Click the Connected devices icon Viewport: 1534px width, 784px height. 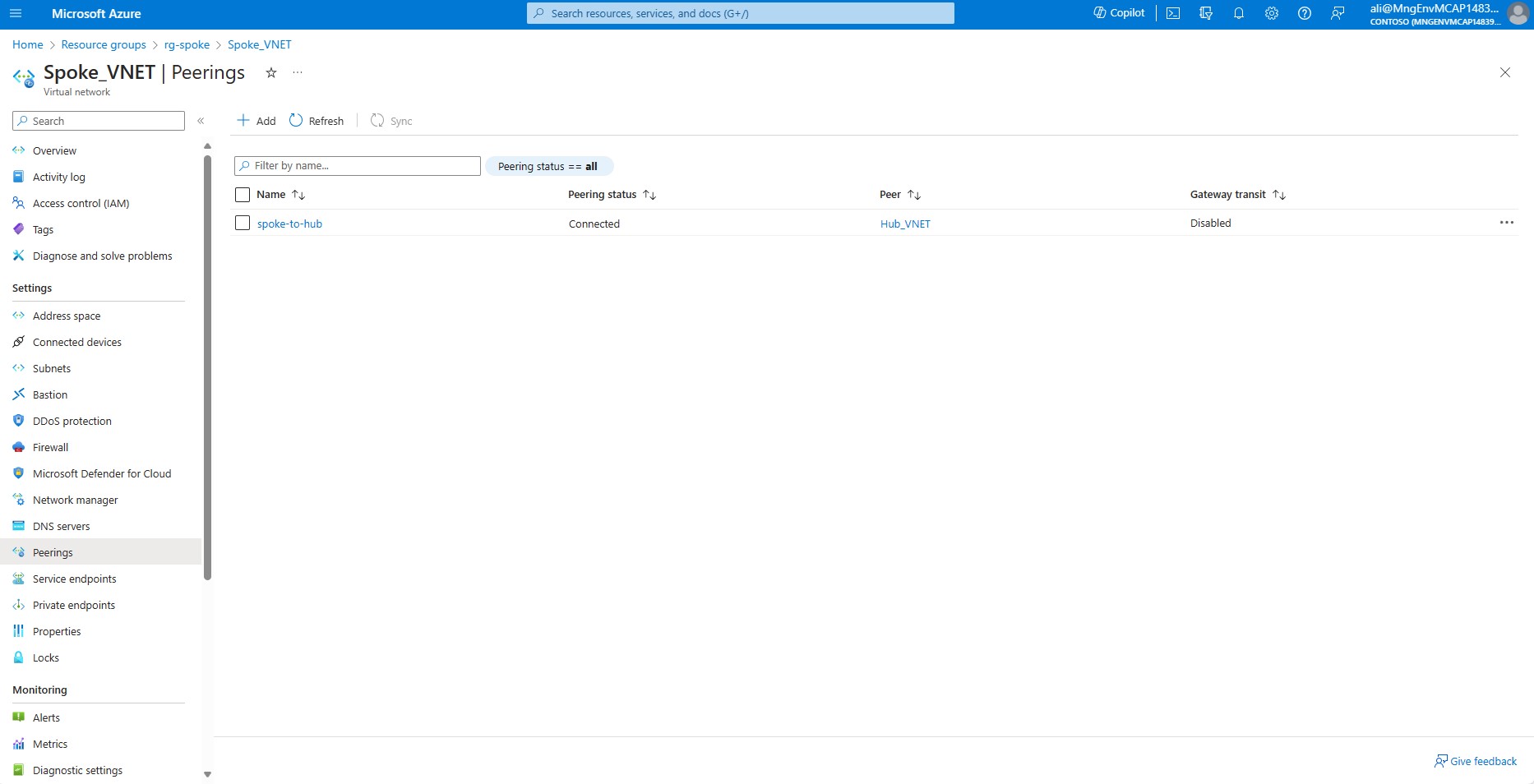[19, 342]
